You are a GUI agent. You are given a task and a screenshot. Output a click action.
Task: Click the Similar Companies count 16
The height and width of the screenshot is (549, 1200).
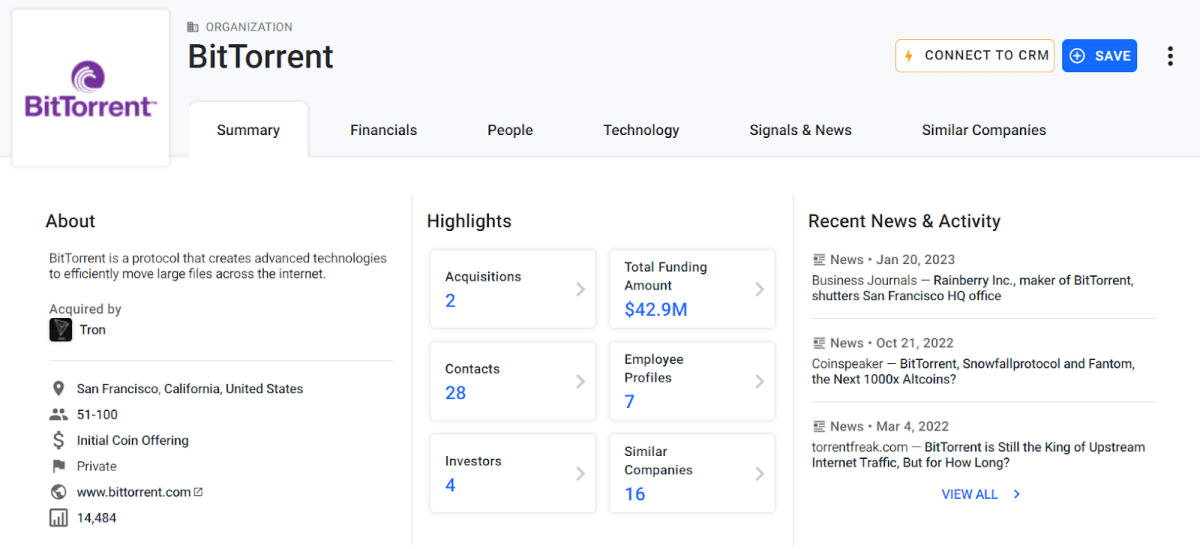click(x=635, y=494)
